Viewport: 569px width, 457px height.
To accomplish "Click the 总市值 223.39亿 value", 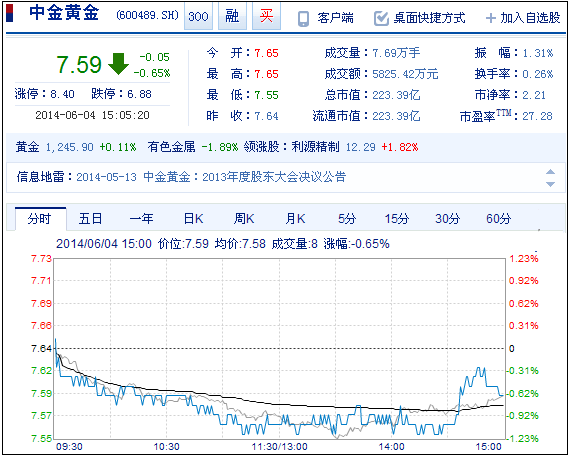I will [x=396, y=95].
